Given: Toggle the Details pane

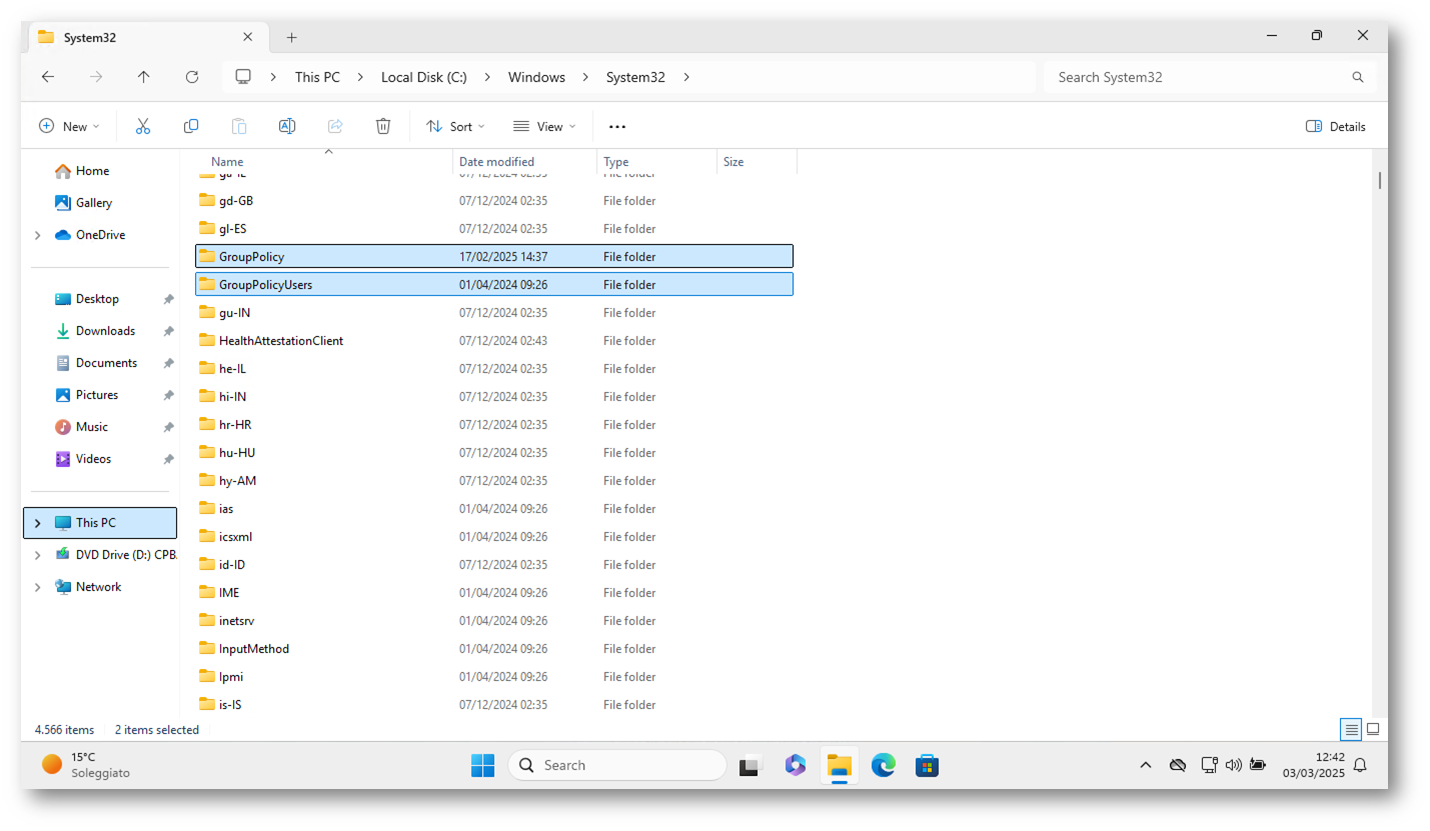Looking at the screenshot, I should coord(1335,126).
